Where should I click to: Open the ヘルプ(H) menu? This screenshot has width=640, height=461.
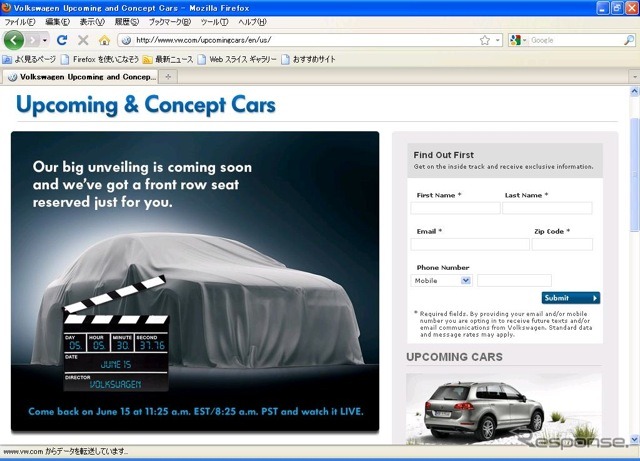[x=252, y=22]
